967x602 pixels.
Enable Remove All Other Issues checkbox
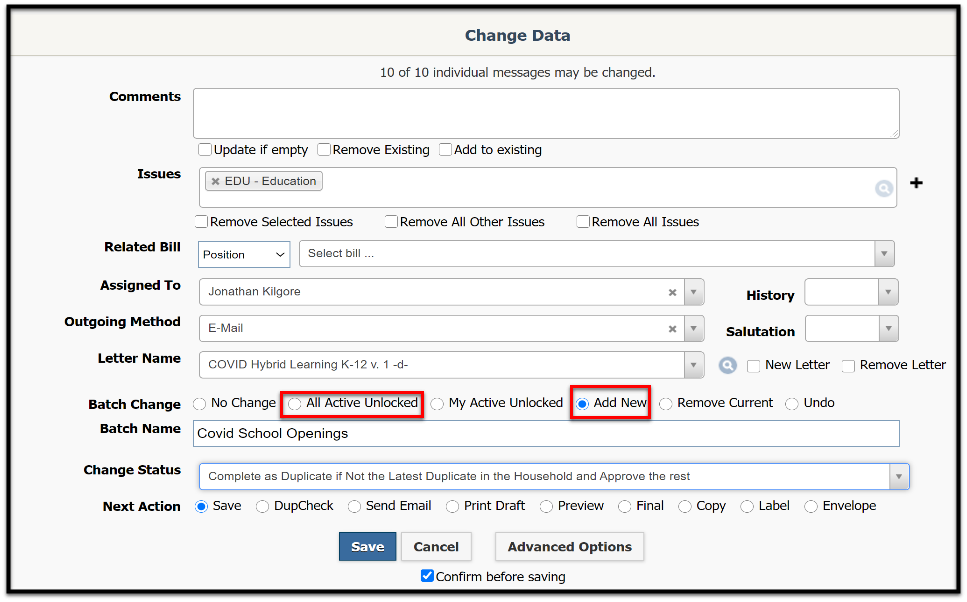[x=391, y=221]
